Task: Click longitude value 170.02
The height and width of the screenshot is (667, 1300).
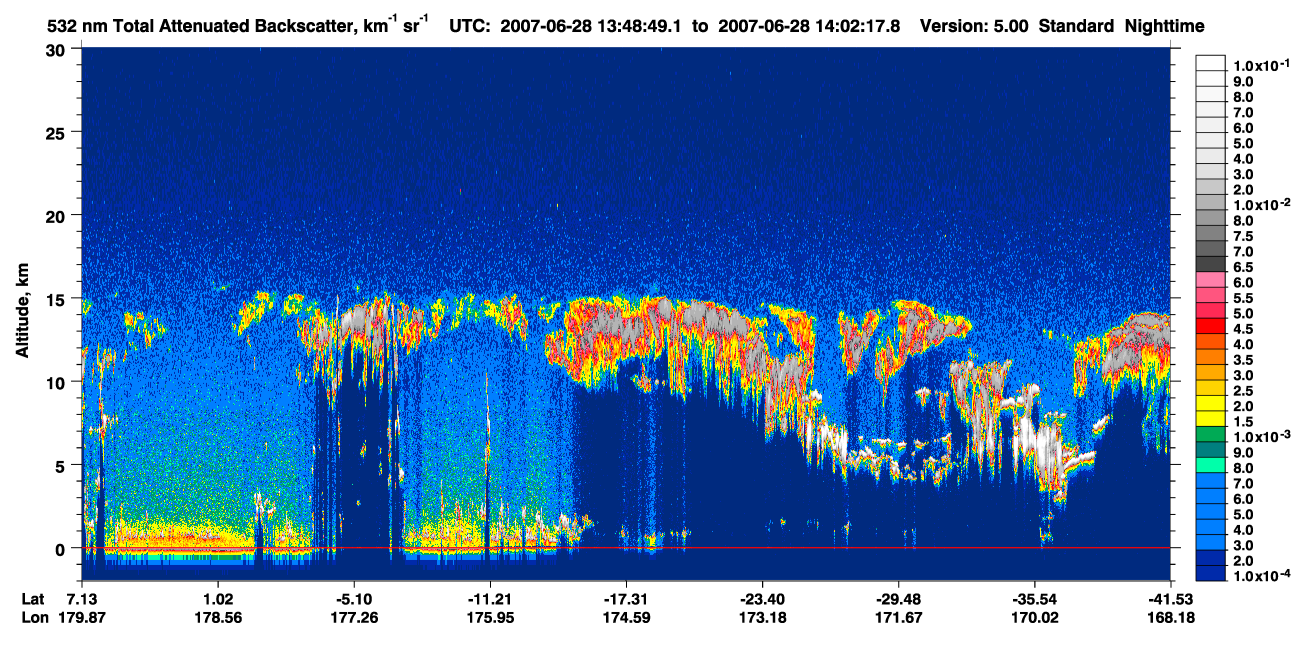Action: (1036, 617)
